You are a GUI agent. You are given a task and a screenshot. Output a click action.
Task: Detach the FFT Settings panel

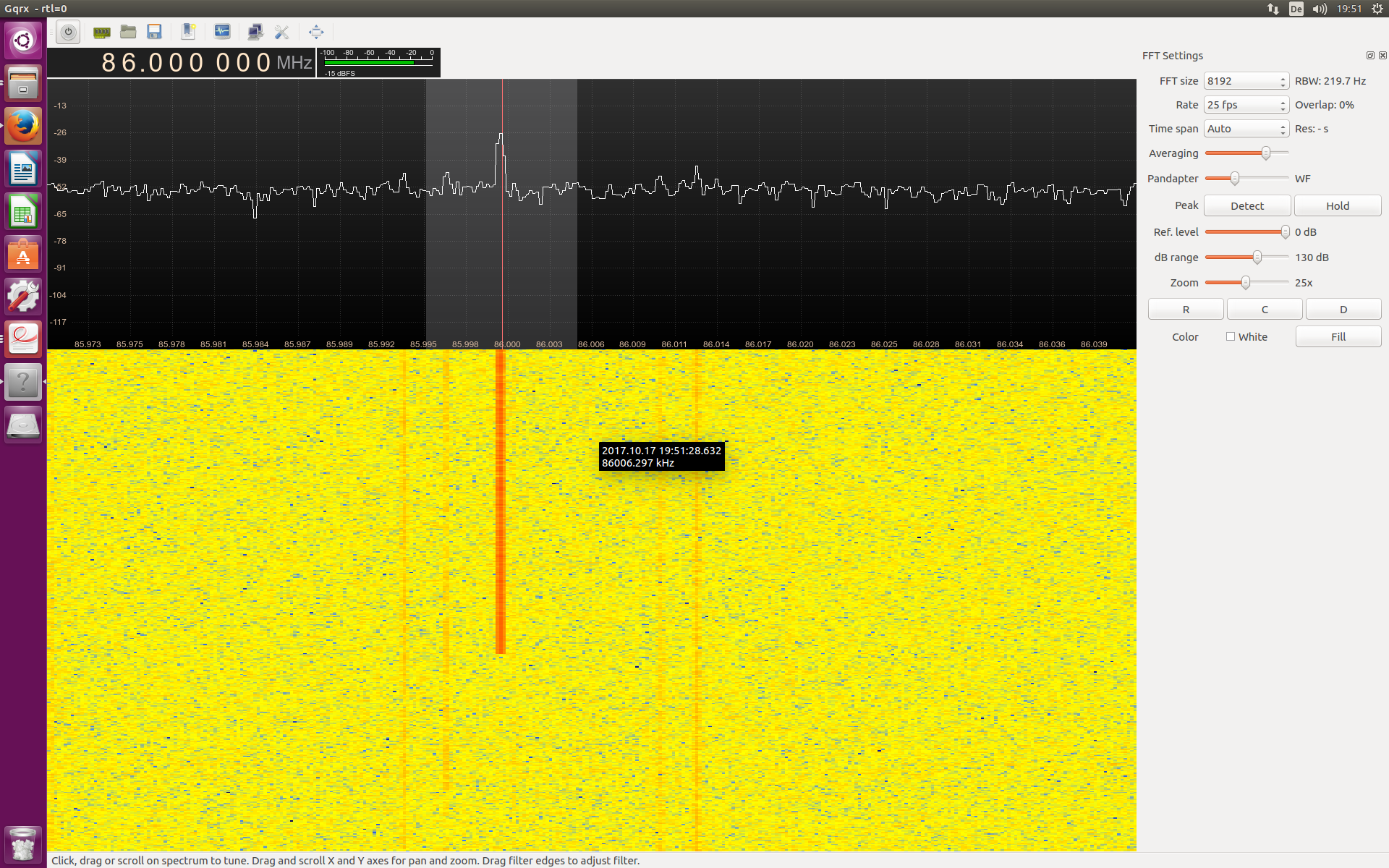tap(1369, 55)
